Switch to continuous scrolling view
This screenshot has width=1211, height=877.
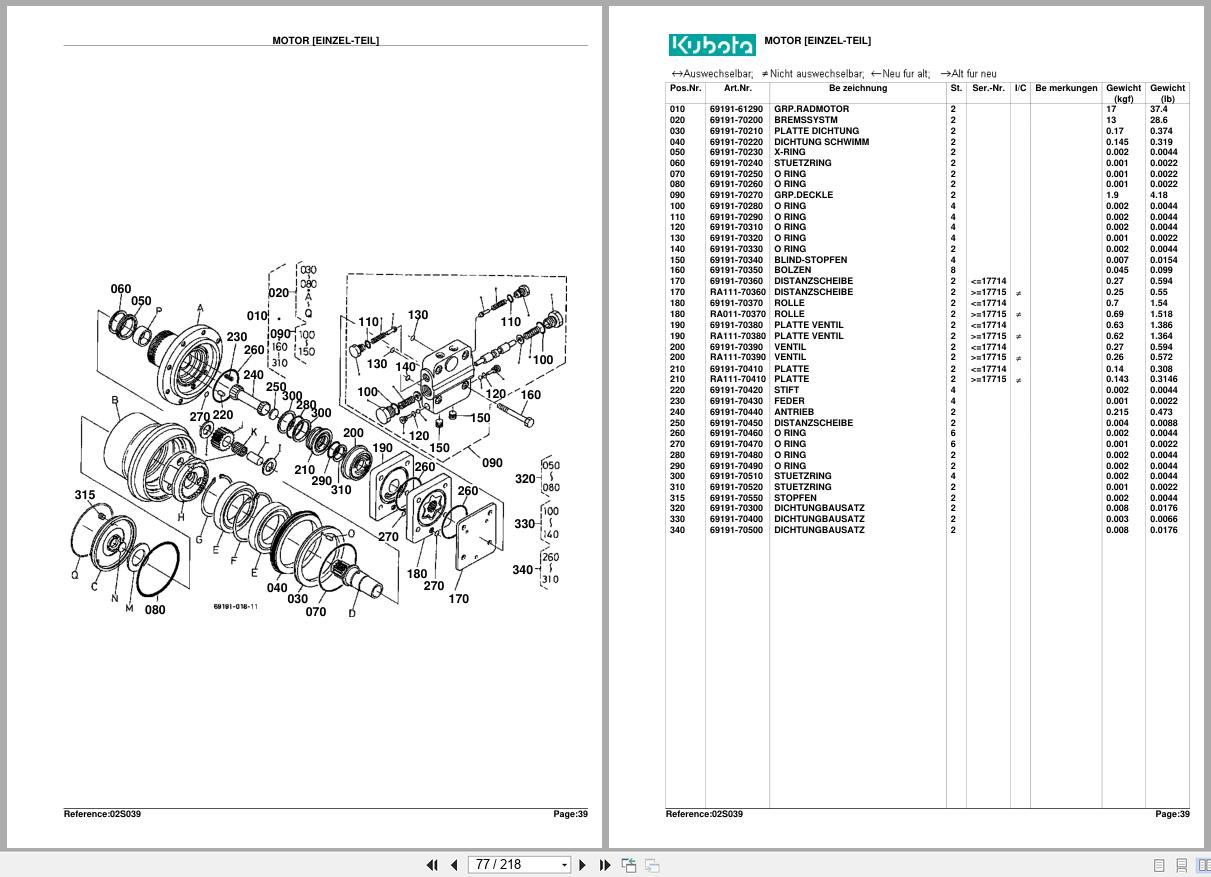pyautogui.click(x=1181, y=865)
